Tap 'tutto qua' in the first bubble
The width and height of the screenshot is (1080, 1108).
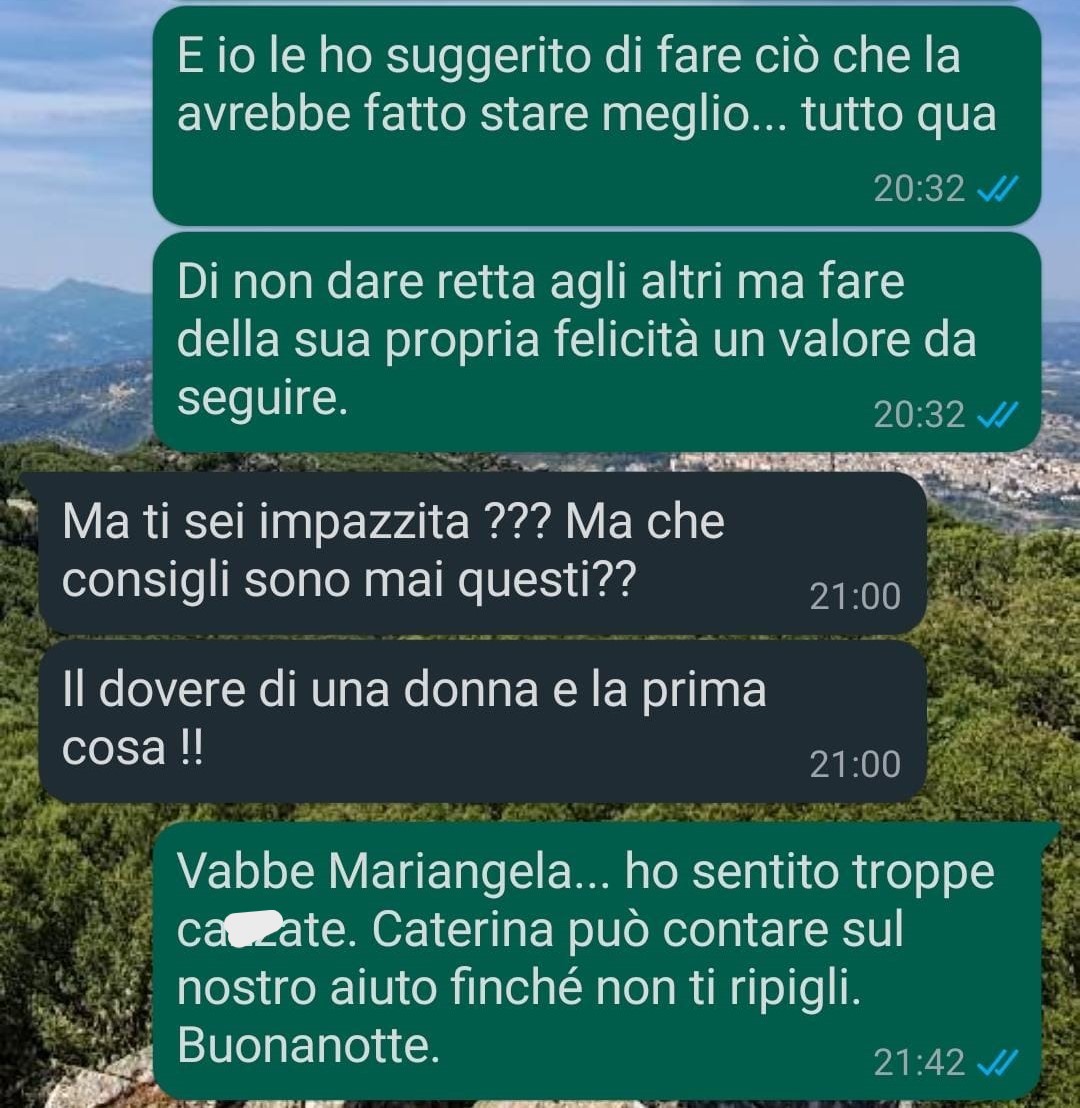[899, 114]
